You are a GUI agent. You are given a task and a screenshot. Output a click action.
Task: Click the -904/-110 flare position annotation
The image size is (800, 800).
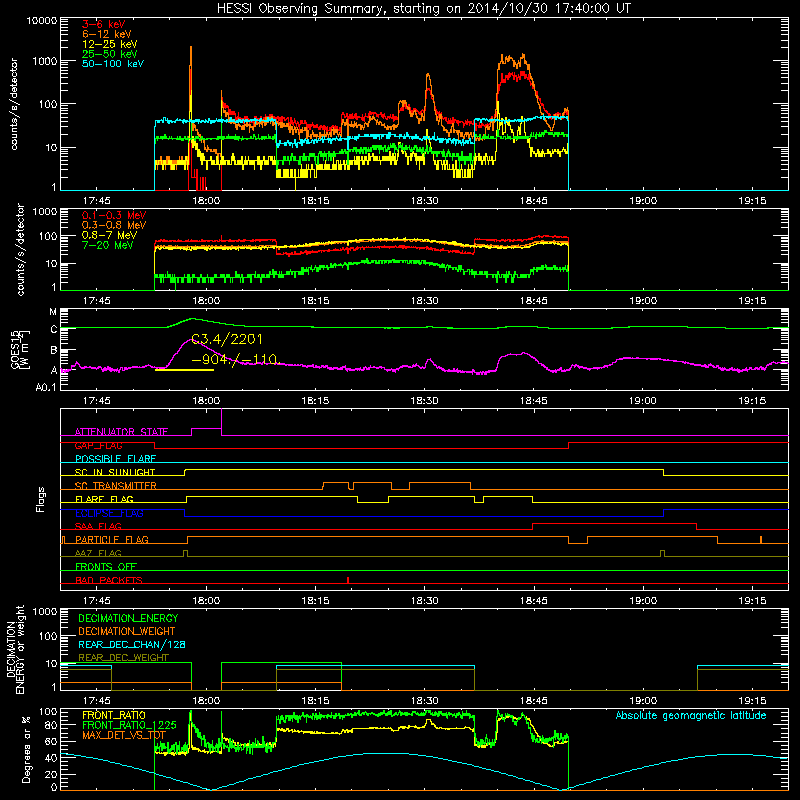pos(234,360)
